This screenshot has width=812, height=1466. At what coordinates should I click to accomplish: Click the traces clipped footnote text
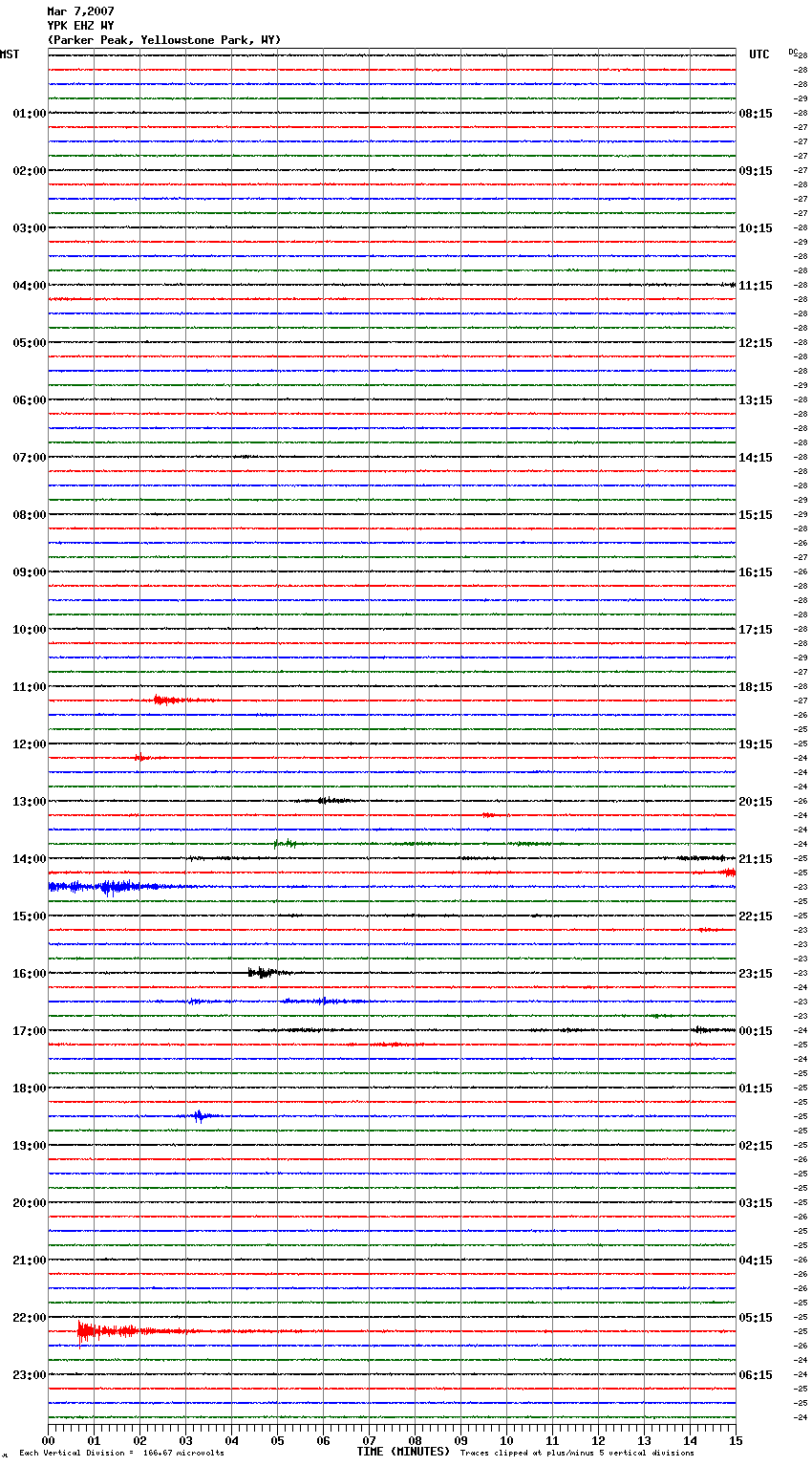[577, 1454]
